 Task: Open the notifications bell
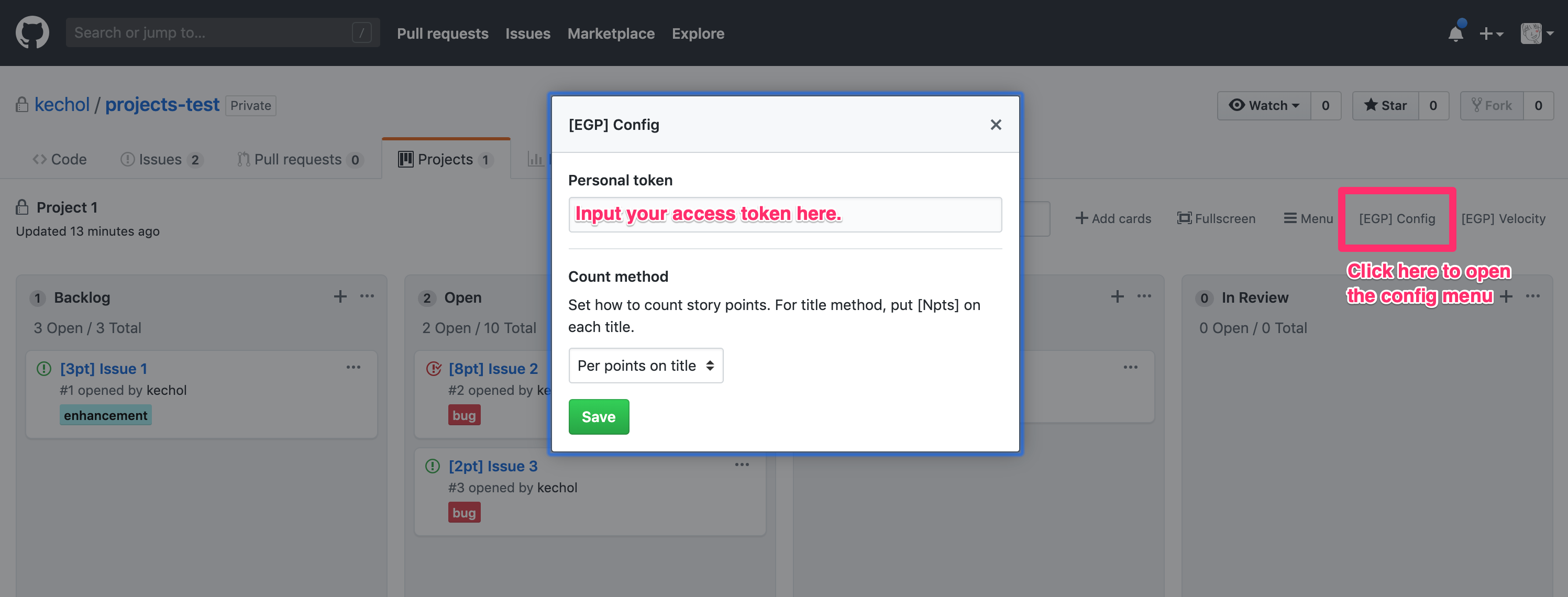pos(1455,34)
